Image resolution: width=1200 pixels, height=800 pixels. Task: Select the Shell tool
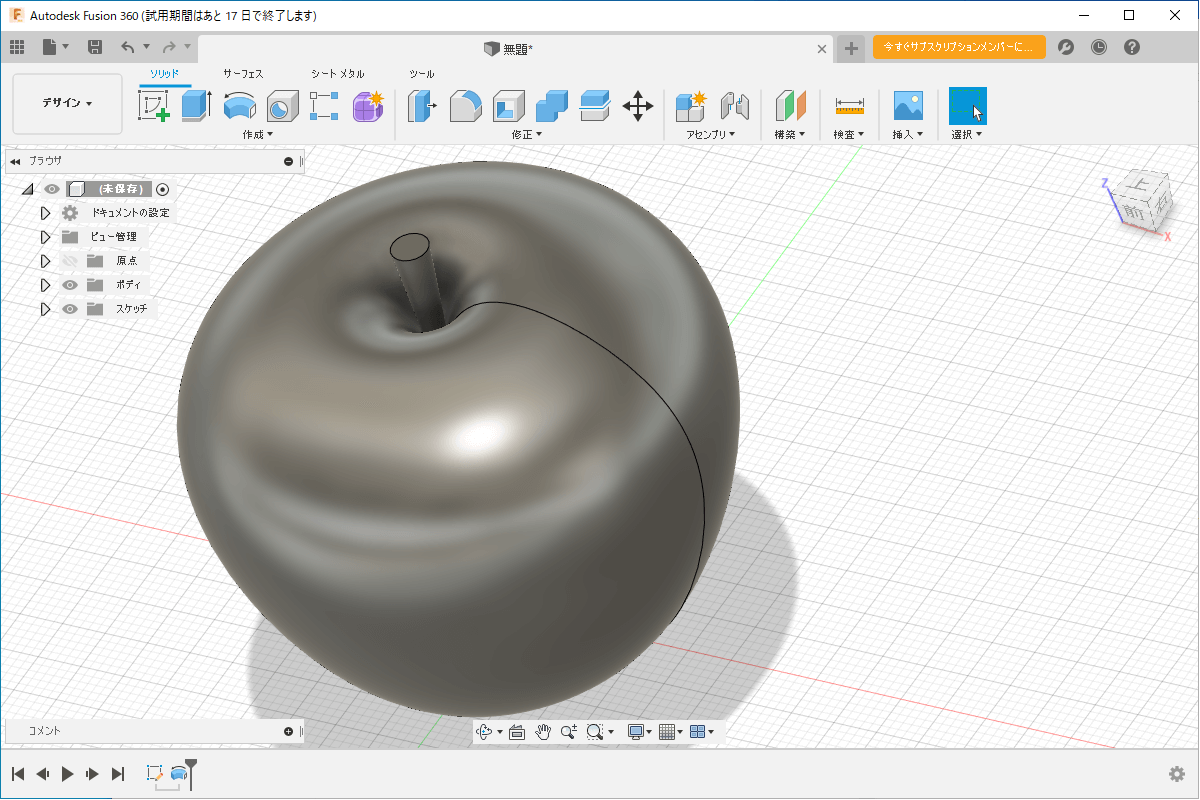pos(509,105)
